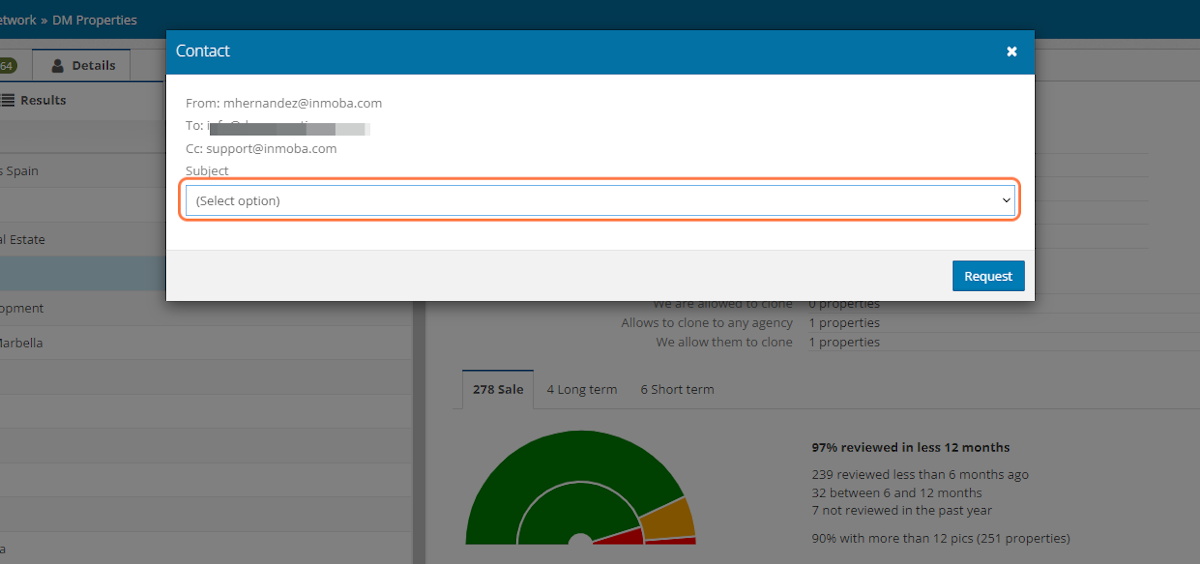Open the DM Properties breadcrumb link

(x=95, y=20)
